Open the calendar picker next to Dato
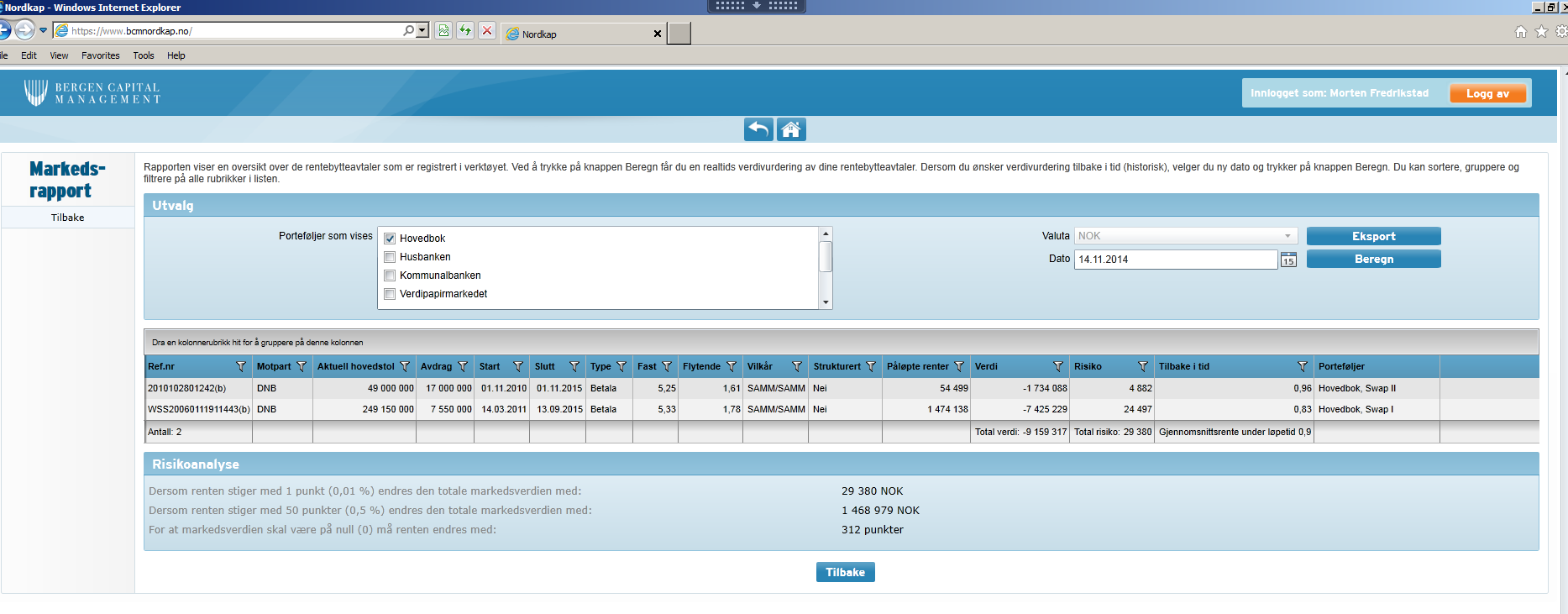 click(1288, 260)
